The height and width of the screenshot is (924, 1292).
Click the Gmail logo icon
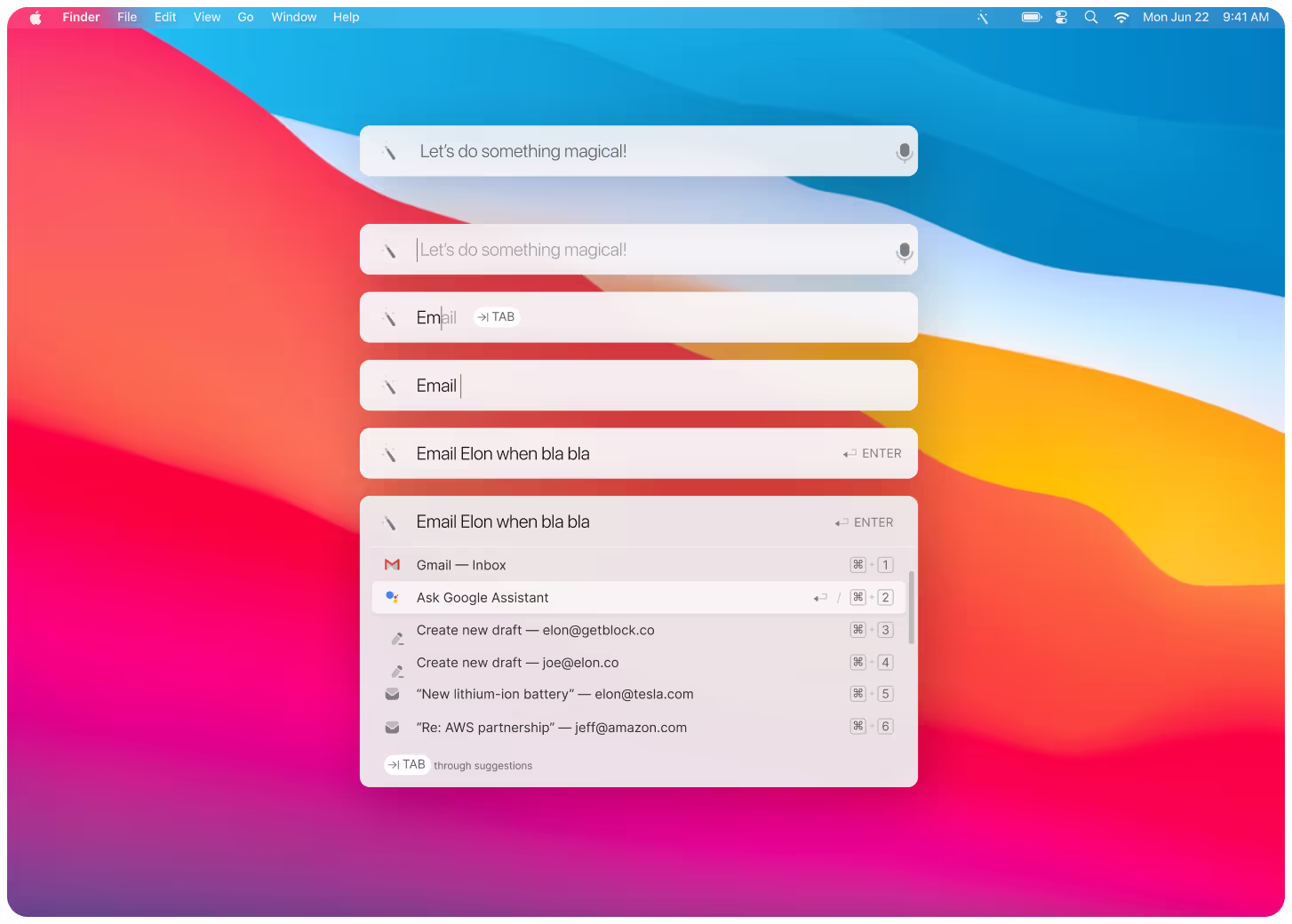coord(392,564)
